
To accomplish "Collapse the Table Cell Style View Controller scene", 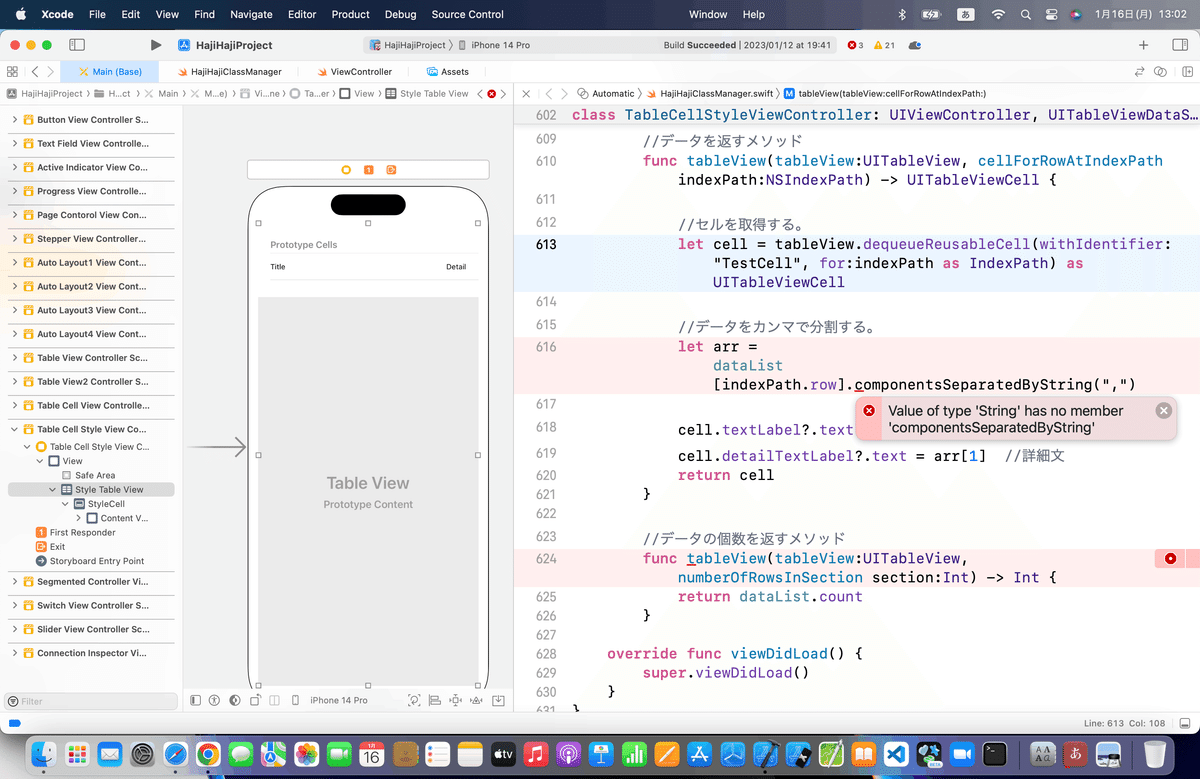I will pyautogui.click(x=15, y=429).
